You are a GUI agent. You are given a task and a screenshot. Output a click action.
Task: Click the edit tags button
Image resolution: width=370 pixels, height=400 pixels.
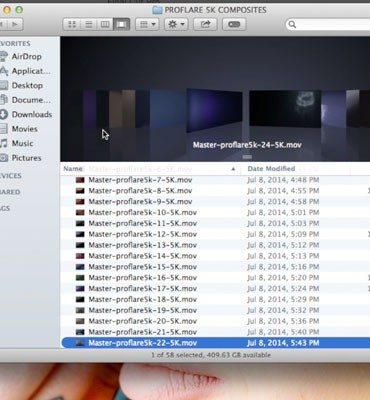pos(234,24)
